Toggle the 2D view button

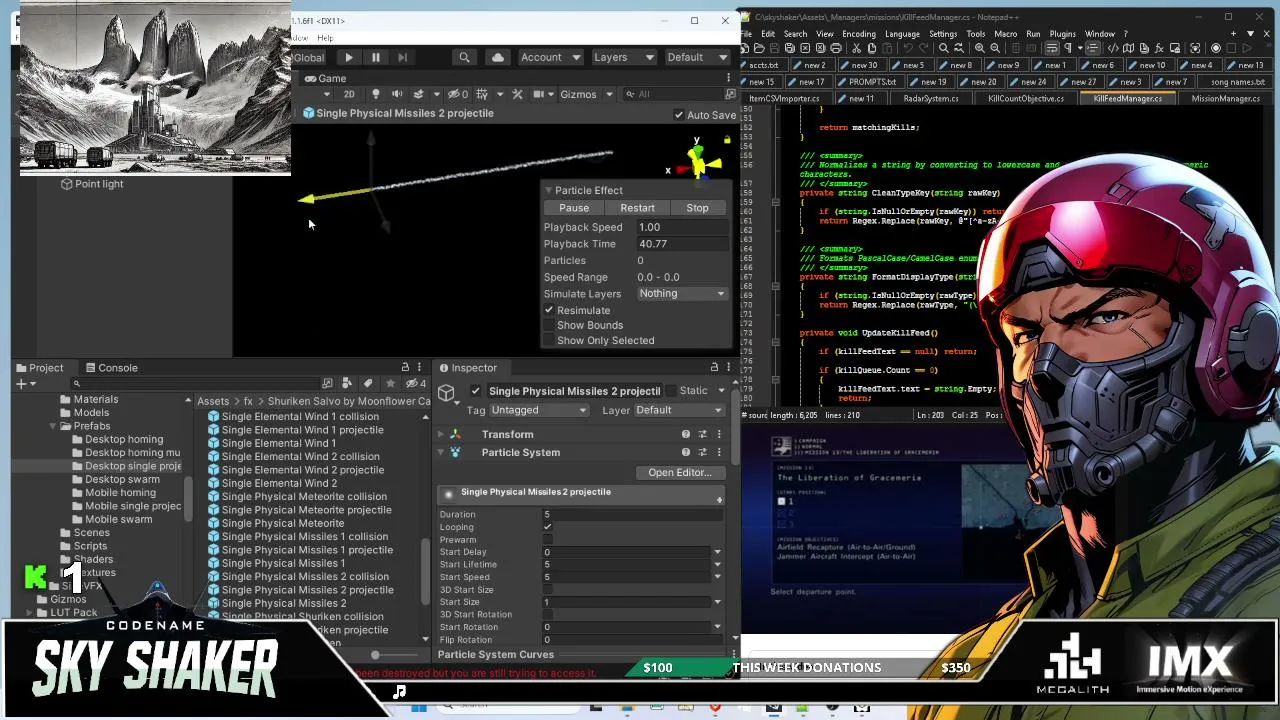pos(349,94)
